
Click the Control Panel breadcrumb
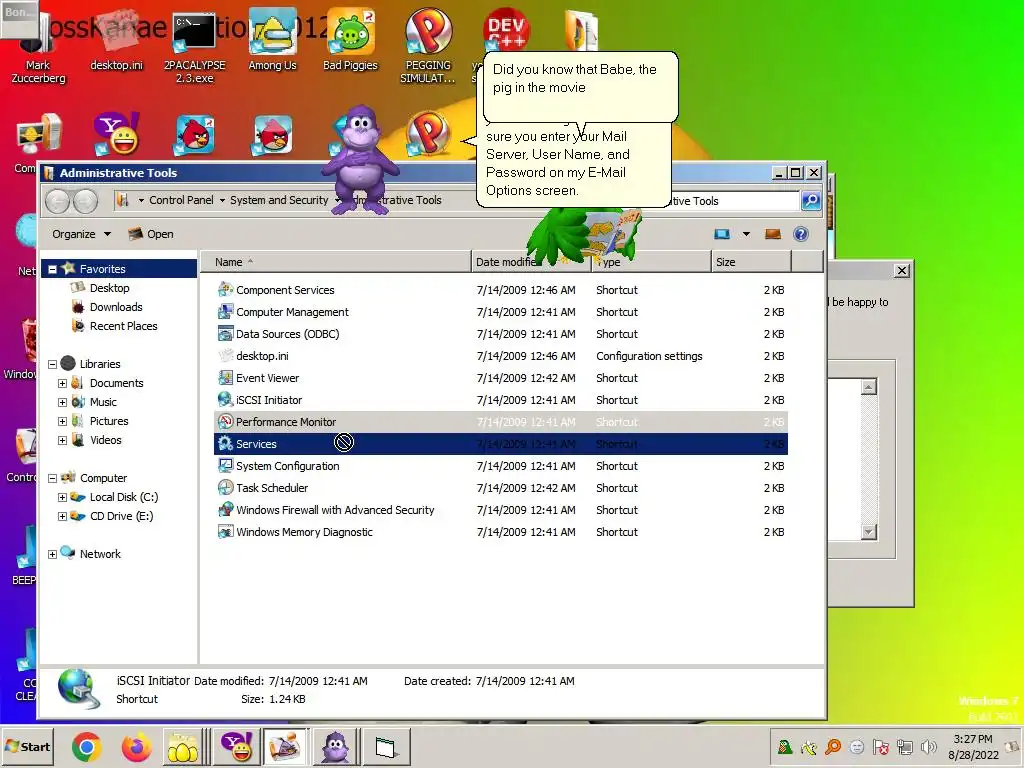[x=181, y=200]
